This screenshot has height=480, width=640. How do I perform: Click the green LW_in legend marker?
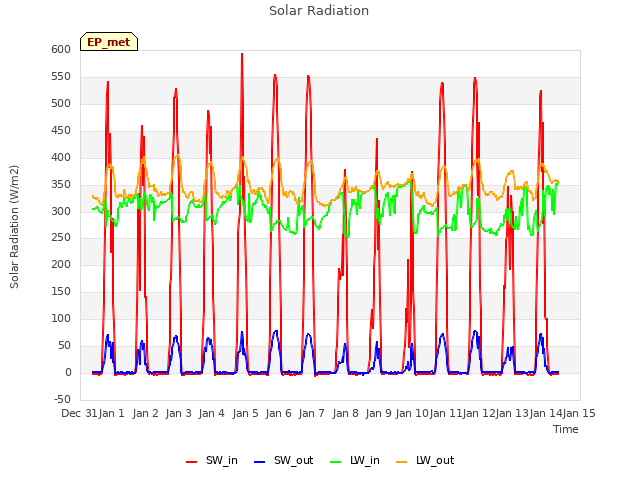point(335,462)
